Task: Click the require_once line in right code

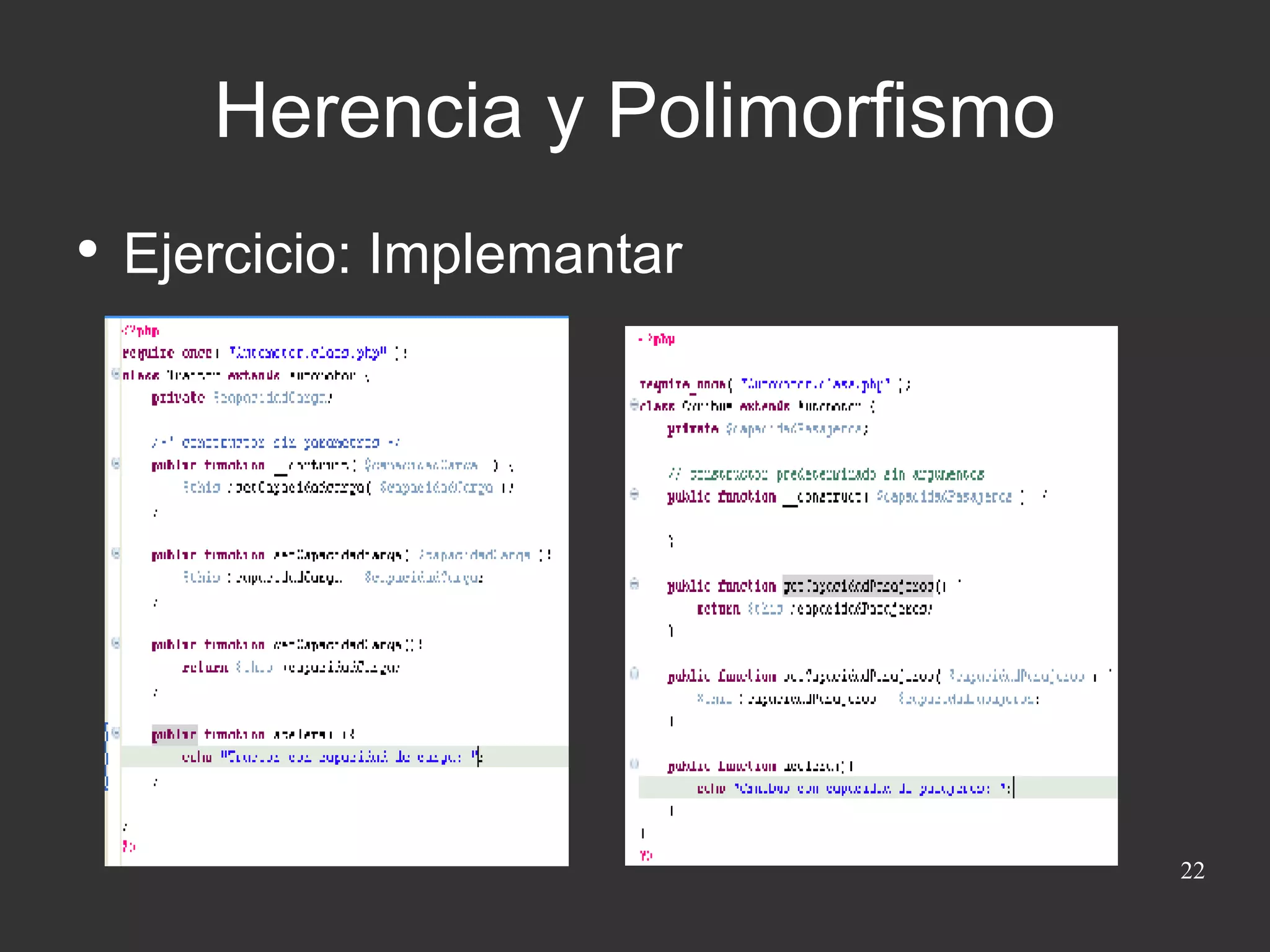Action: click(x=775, y=385)
